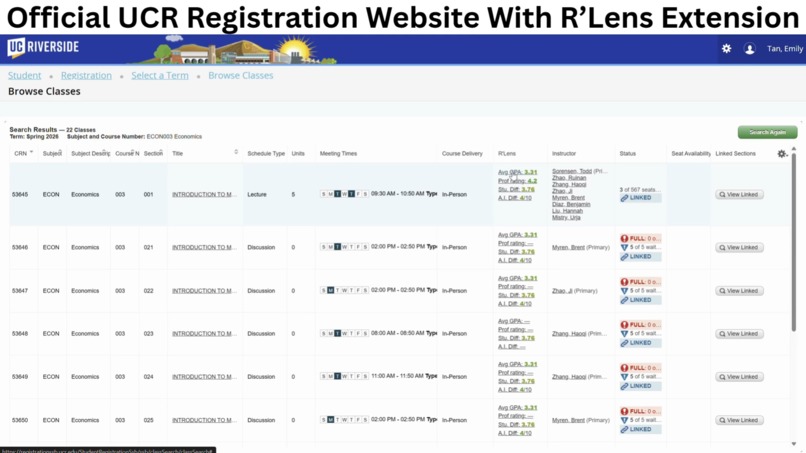
Task: Sort by the Subject Description column header
Action: point(90,153)
